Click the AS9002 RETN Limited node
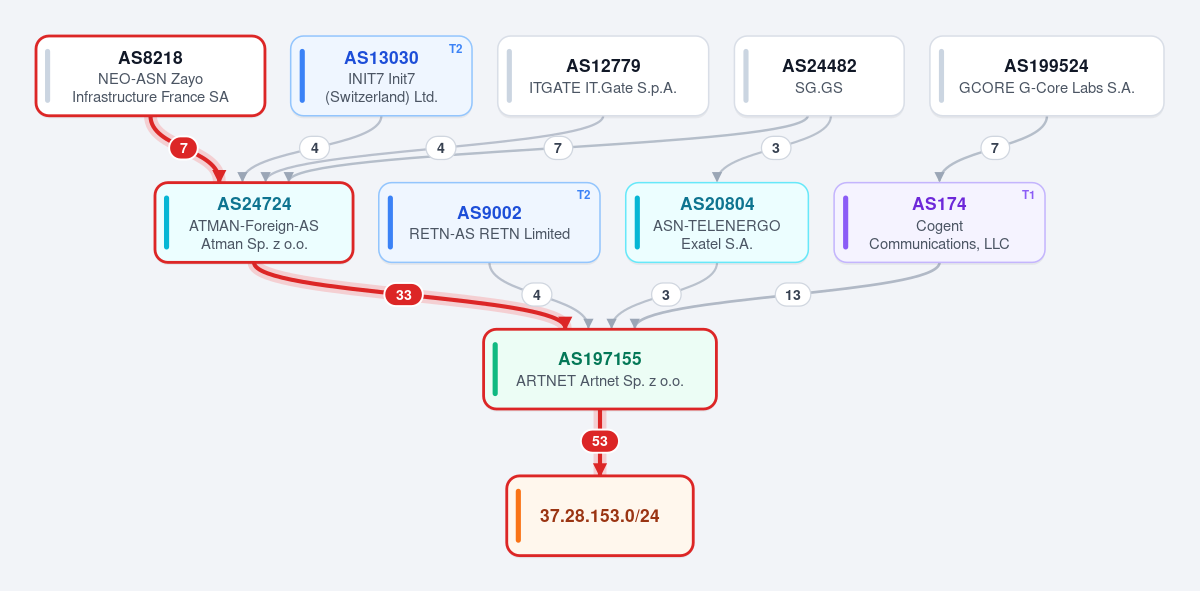The height and width of the screenshot is (591, 1200). pos(489,222)
